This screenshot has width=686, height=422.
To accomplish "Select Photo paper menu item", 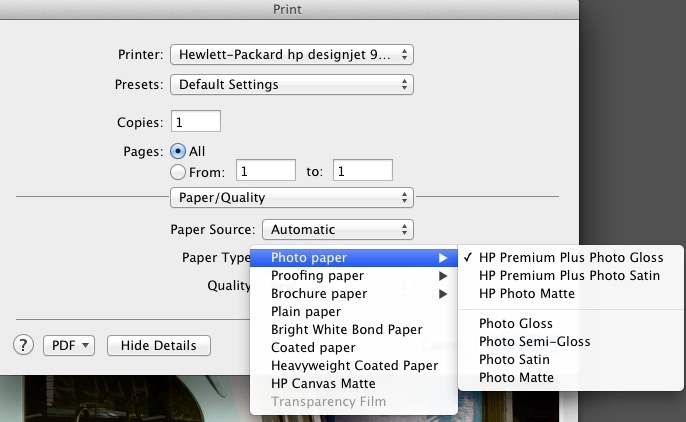I will tap(354, 258).
